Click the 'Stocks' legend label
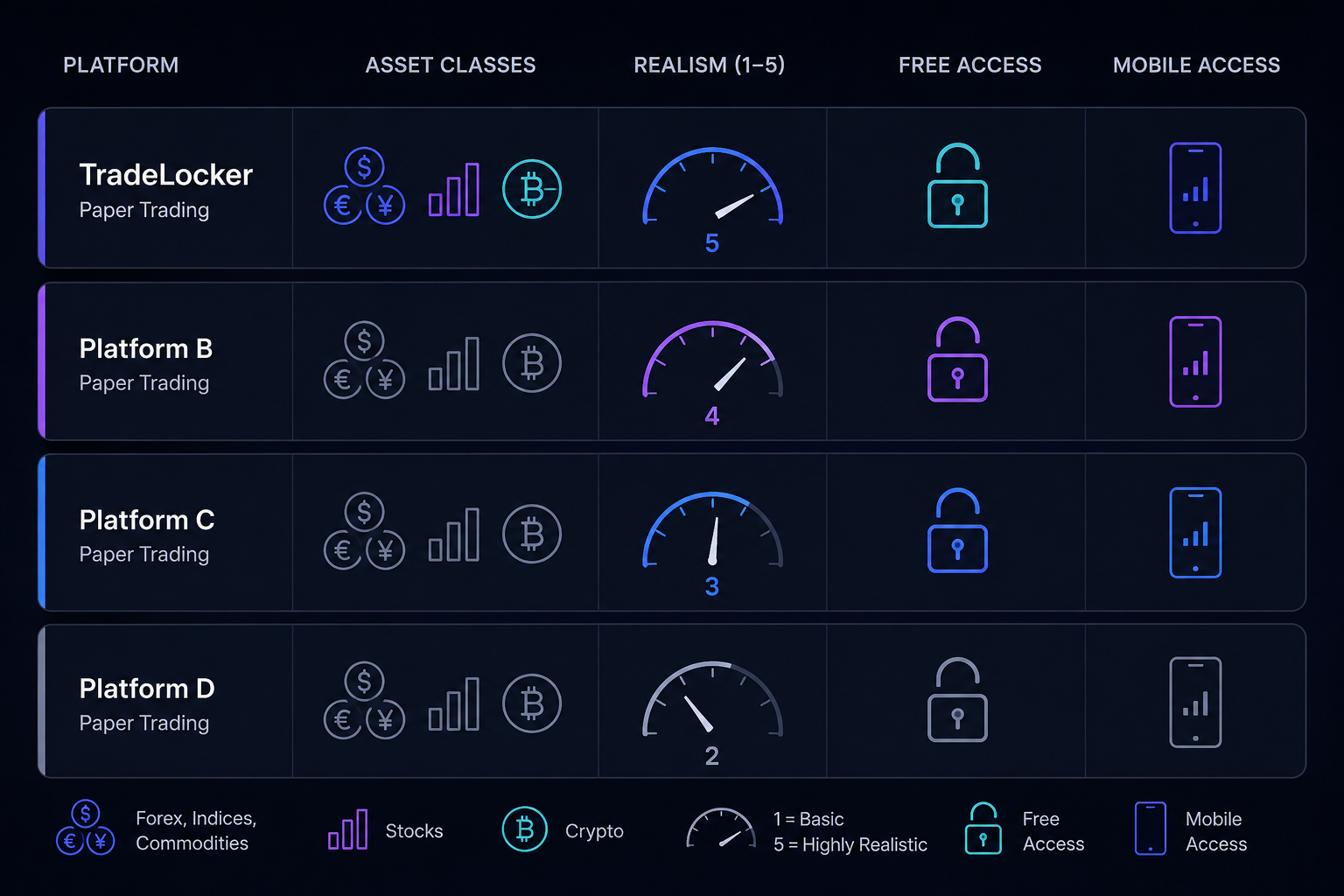 coord(414,831)
